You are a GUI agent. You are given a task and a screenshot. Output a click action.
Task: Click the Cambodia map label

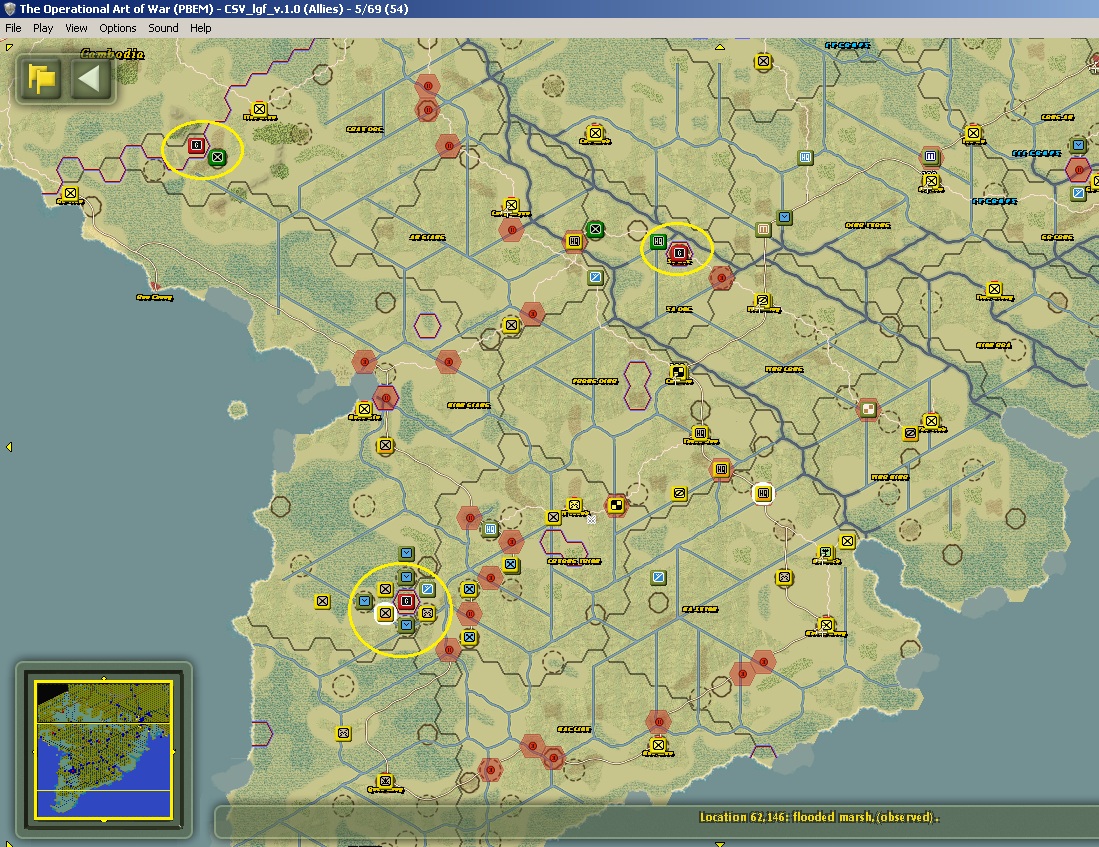[112, 53]
